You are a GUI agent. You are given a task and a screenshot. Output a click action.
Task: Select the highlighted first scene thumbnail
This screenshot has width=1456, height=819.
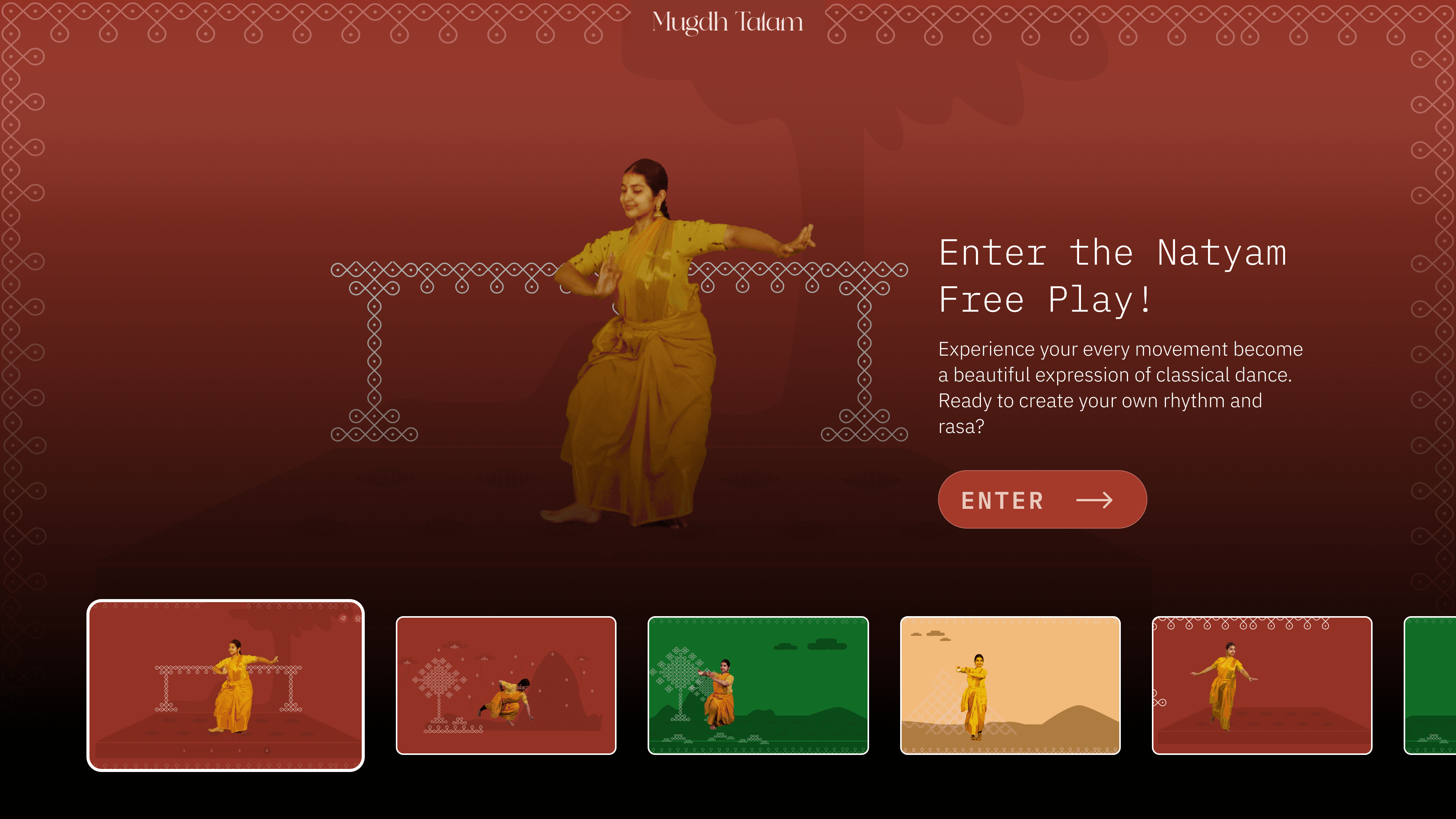pos(226,685)
